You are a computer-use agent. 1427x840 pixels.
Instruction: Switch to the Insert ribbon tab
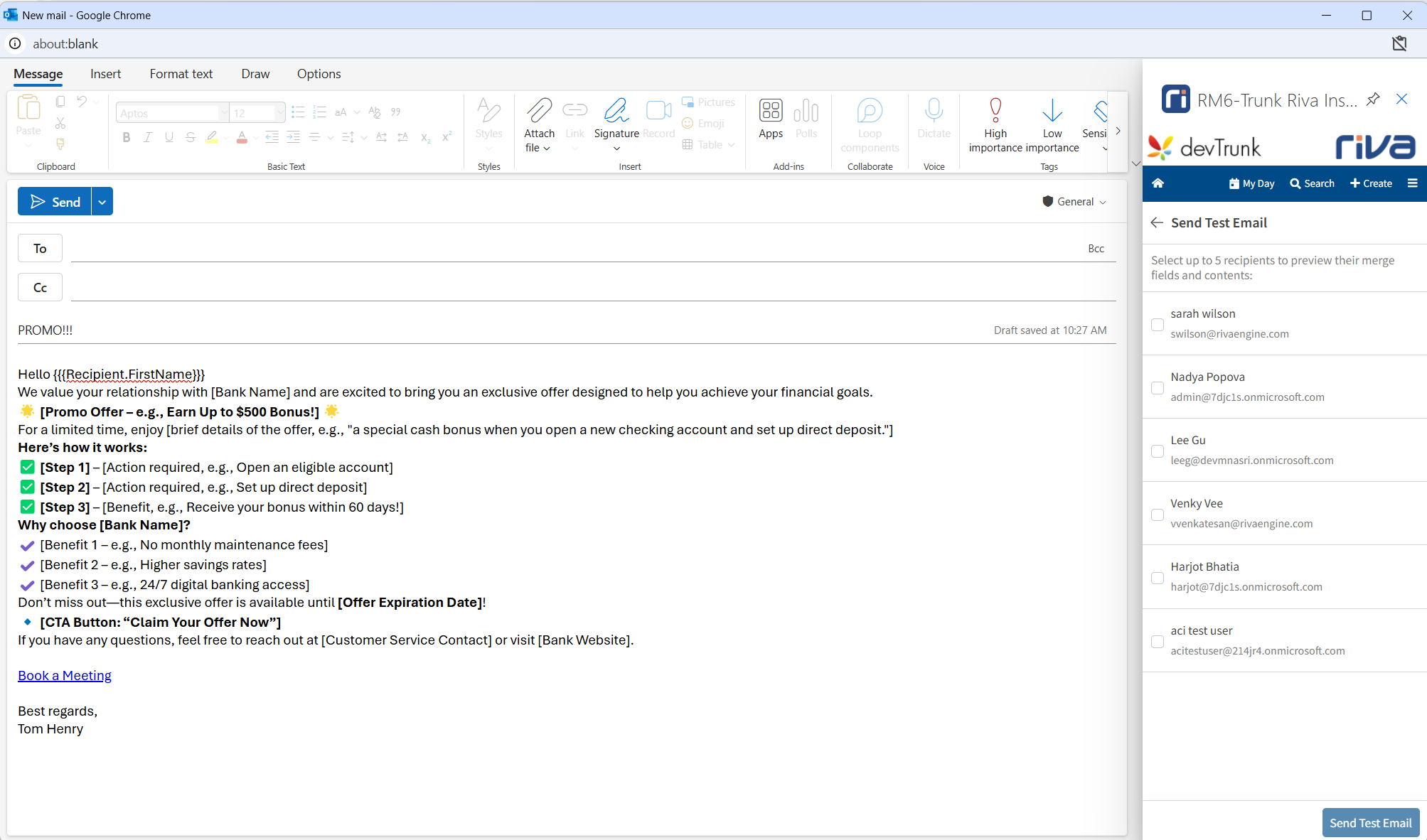click(105, 74)
